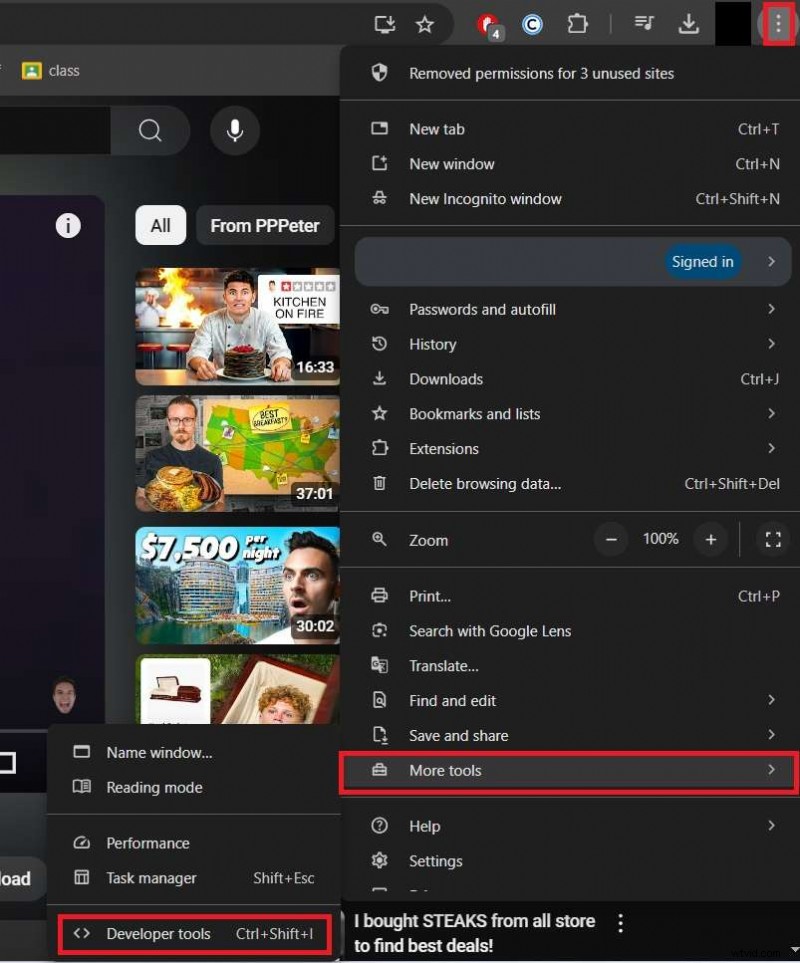
Task: Click the channel info icon
Action: [x=68, y=225]
